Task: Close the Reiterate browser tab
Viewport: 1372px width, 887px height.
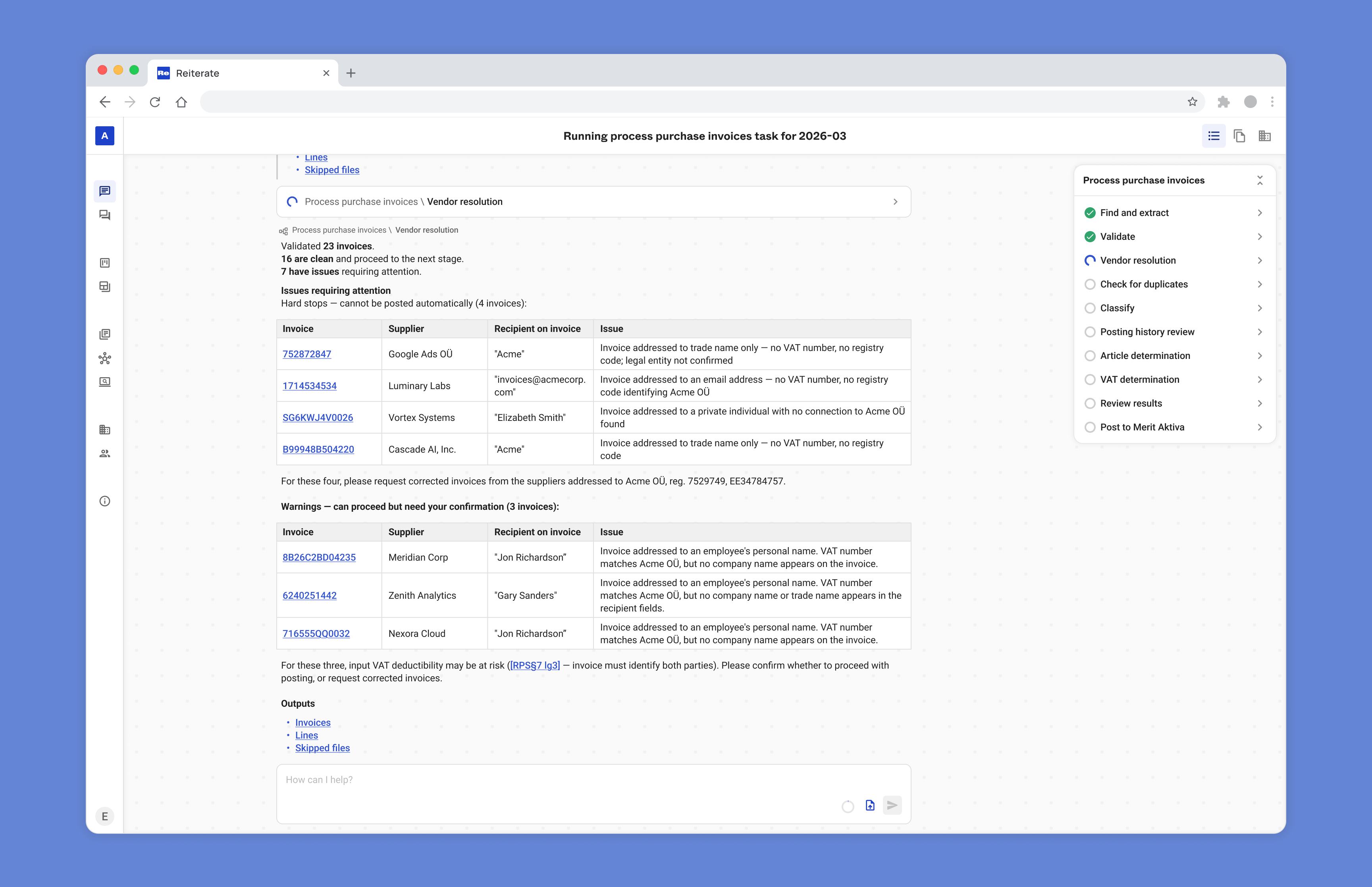Action: [326, 73]
